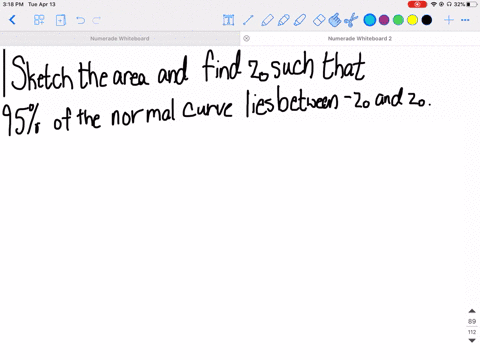Tap the page number 89 indicator

tap(472, 321)
